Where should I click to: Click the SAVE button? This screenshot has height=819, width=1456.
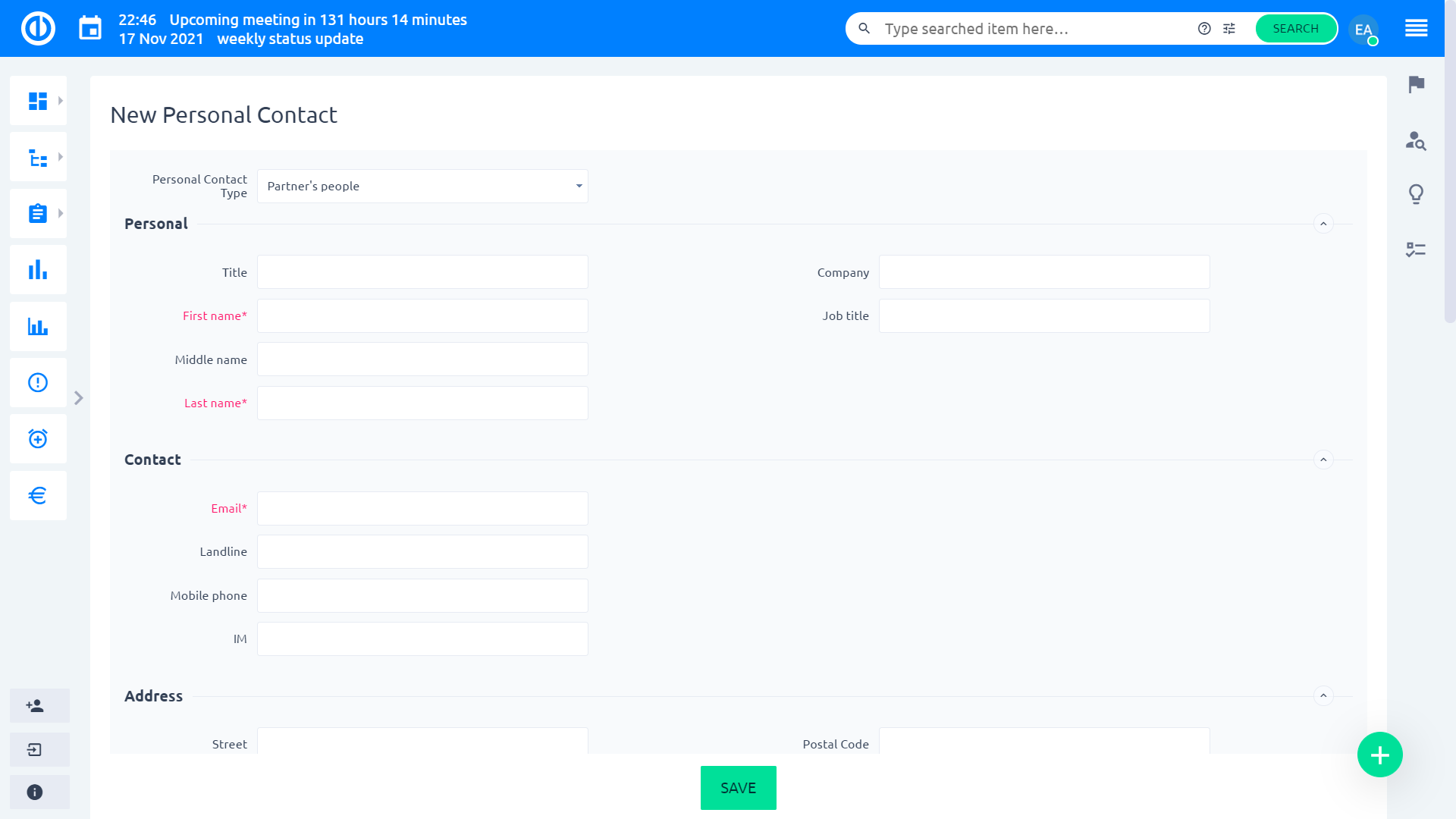pos(738,788)
